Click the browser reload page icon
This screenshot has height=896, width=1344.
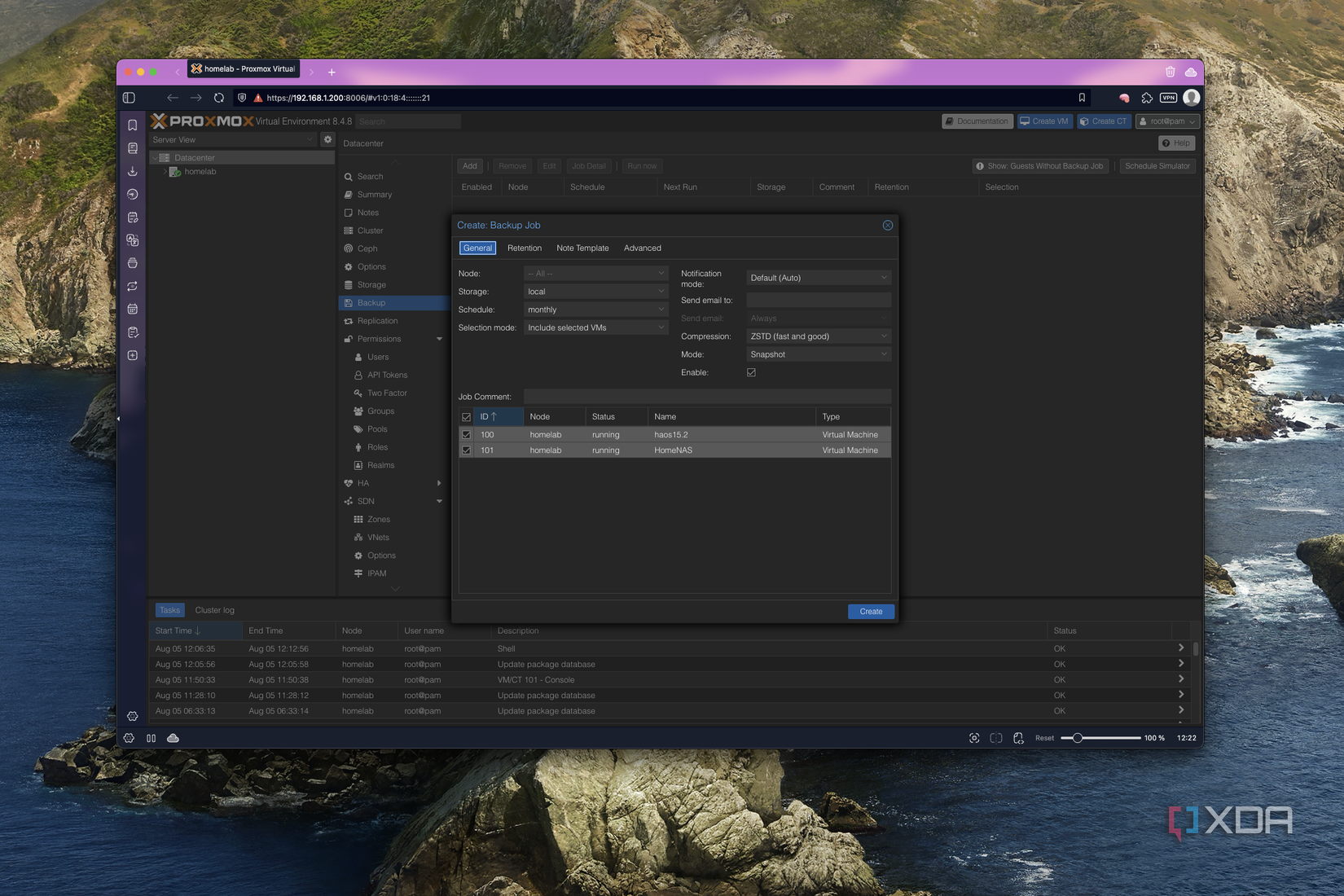click(x=219, y=98)
